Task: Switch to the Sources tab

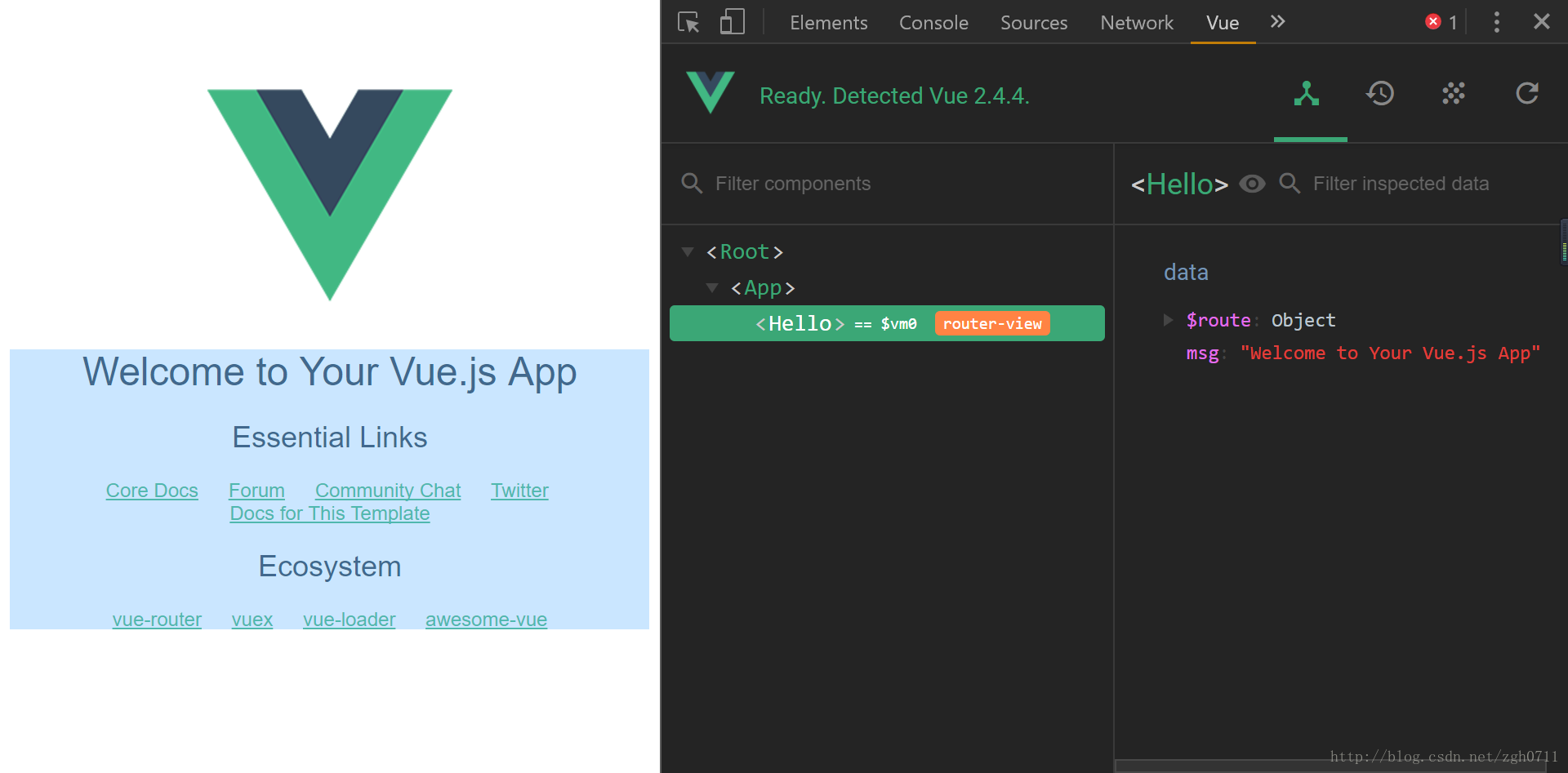Action: point(1034,23)
